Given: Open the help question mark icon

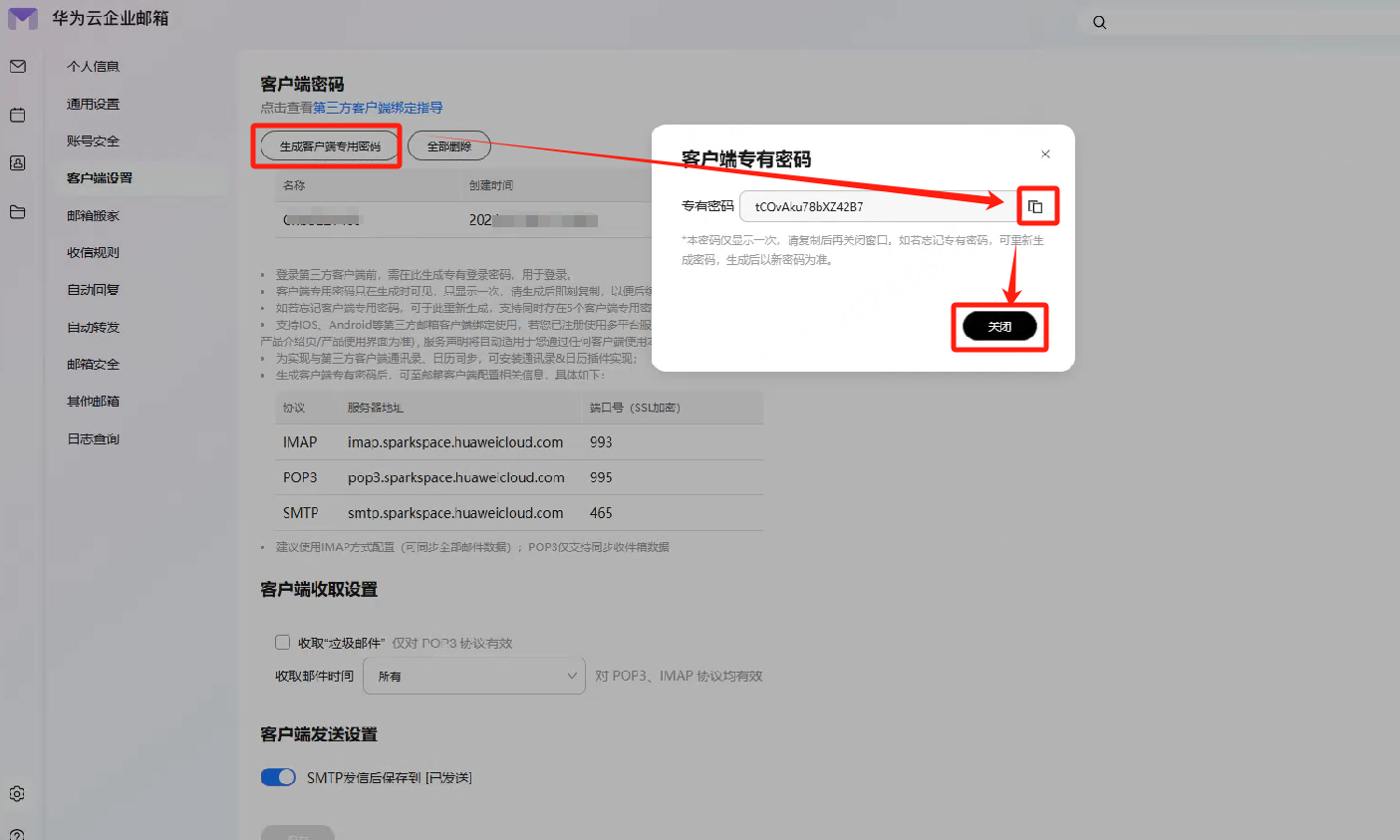Looking at the screenshot, I should point(17,834).
